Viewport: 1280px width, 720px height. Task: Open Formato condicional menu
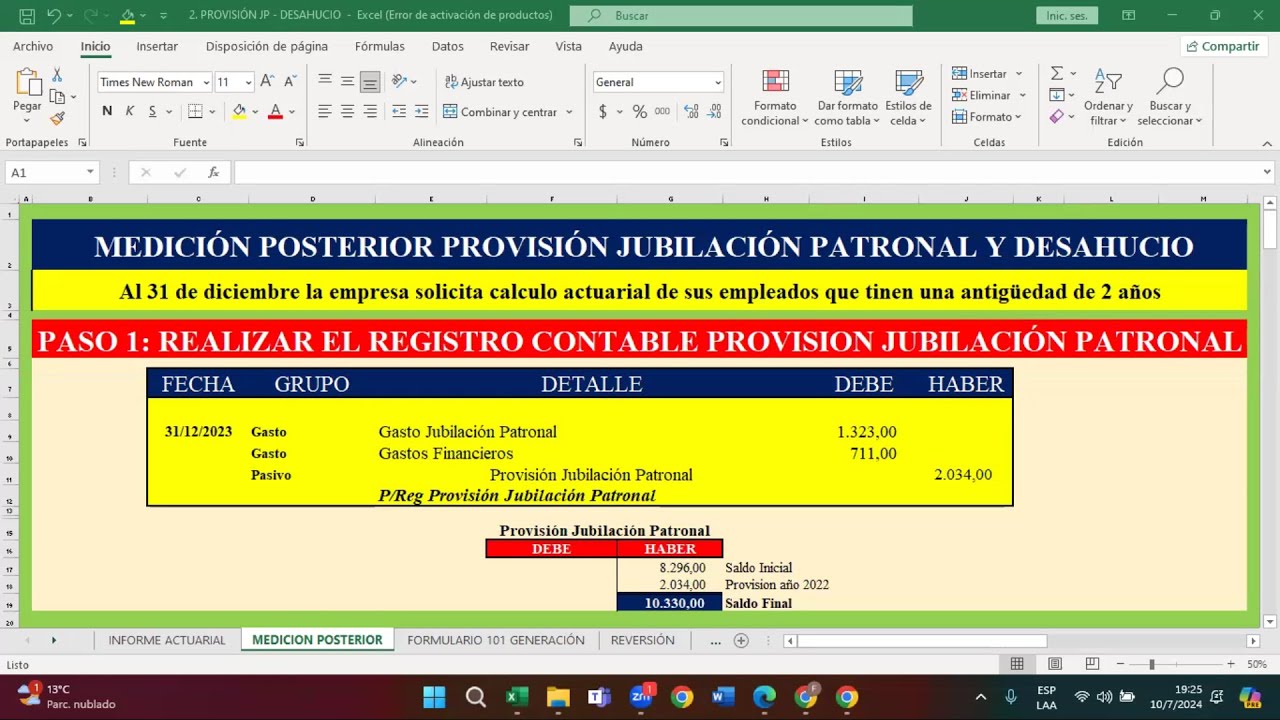point(775,98)
